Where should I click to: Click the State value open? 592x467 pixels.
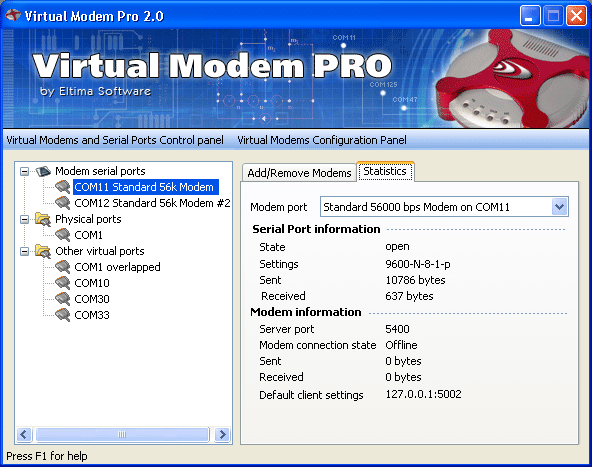click(397, 247)
